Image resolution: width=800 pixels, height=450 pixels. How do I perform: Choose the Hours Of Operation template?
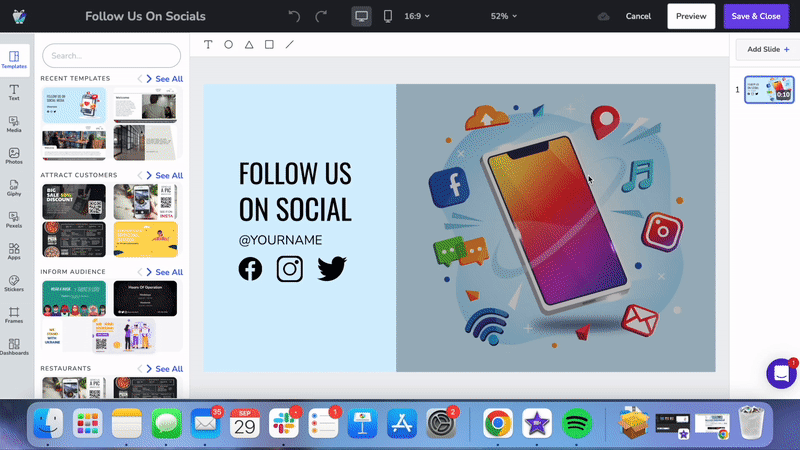coord(145,298)
